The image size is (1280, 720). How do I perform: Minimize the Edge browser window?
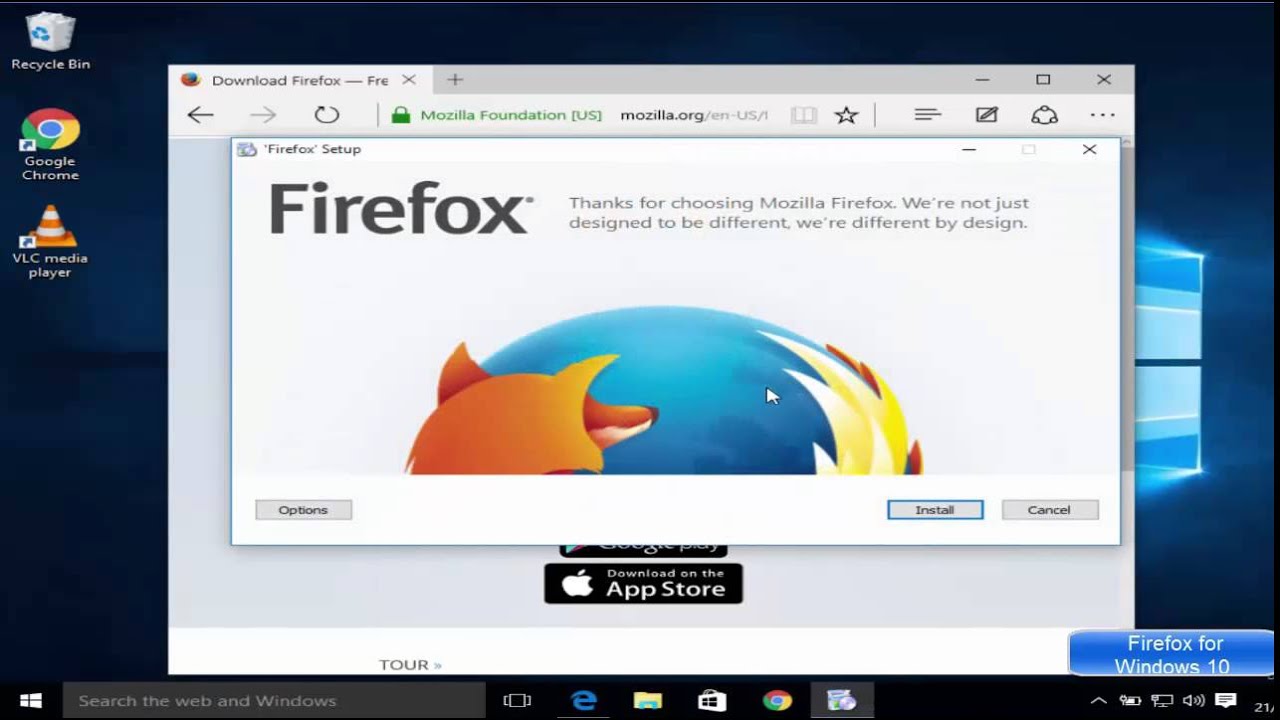point(982,80)
